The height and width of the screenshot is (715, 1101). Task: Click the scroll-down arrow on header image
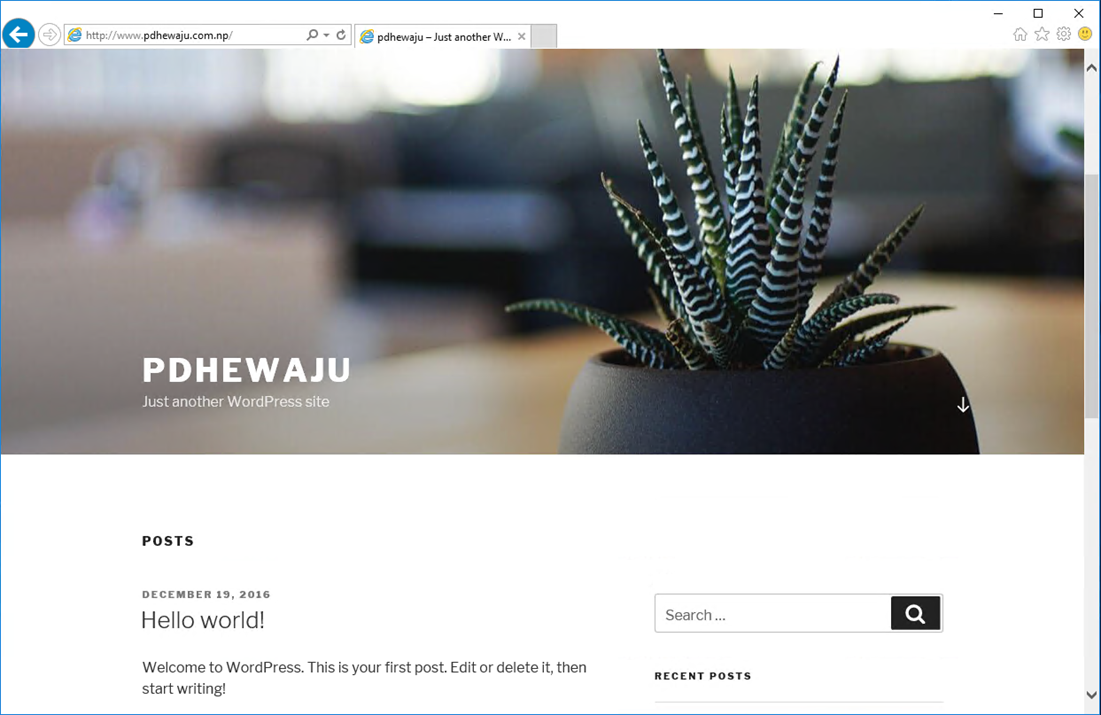click(963, 405)
